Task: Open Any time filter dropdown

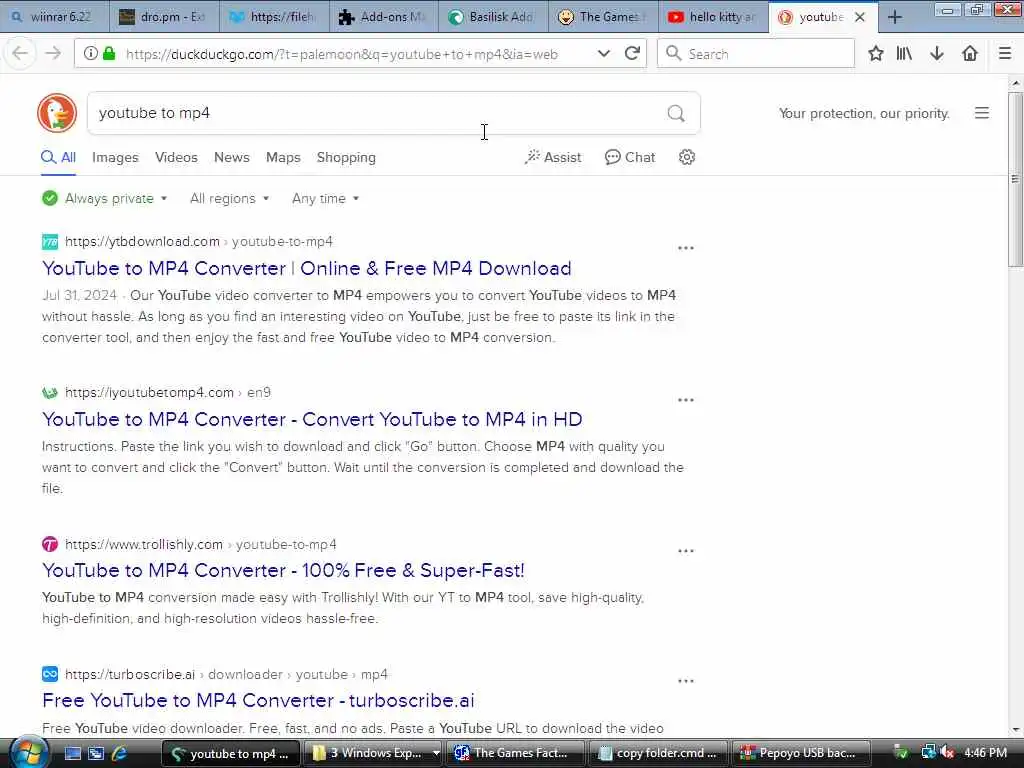Action: pyautogui.click(x=325, y=199)
